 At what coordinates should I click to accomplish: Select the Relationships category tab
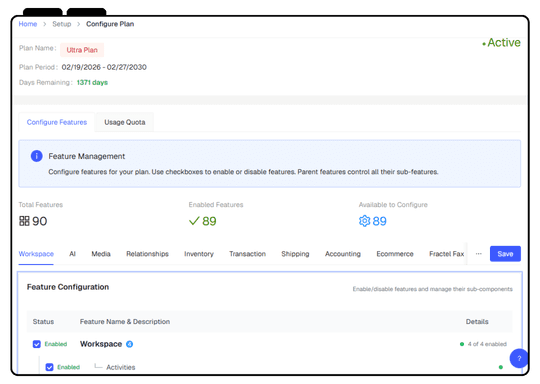coord(147,254)
